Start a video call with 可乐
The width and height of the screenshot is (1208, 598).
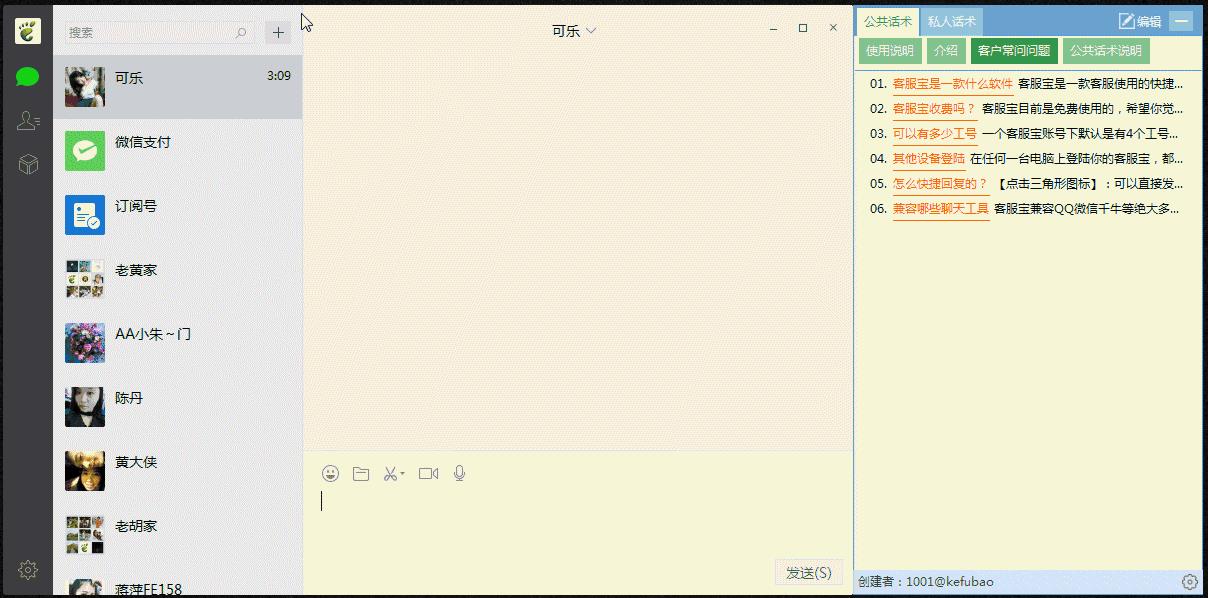point(428,473)
